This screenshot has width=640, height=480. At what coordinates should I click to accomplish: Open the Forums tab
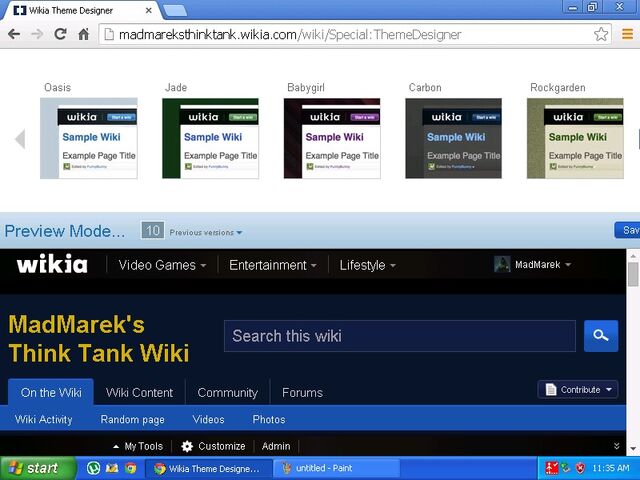[302, 393]
